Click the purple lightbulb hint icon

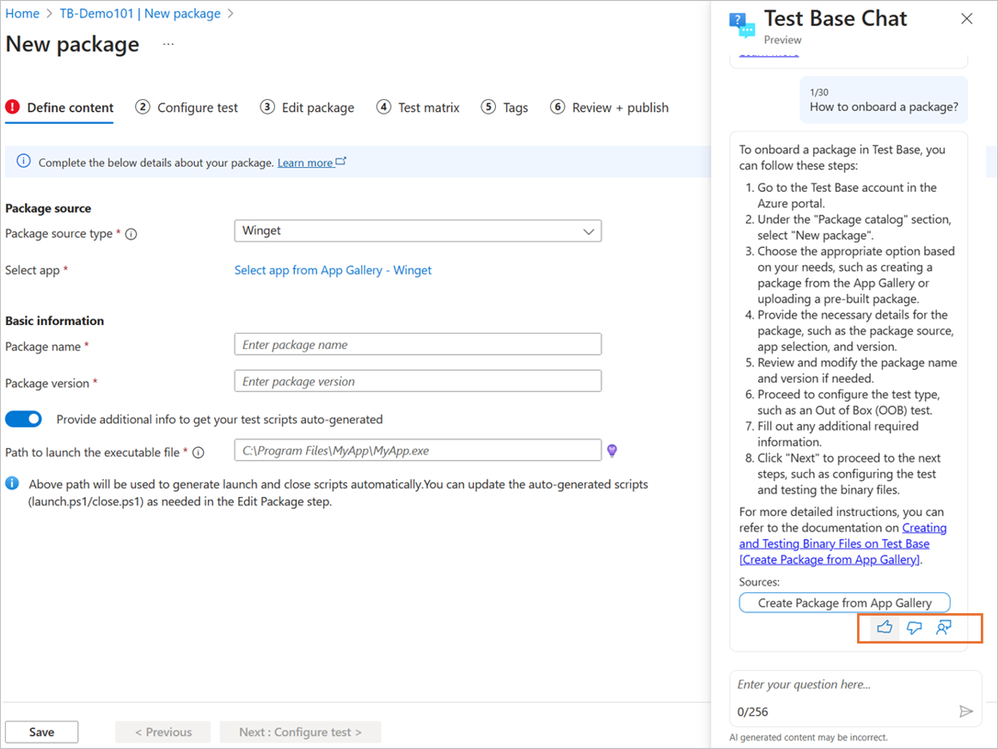tap(612, 451)
